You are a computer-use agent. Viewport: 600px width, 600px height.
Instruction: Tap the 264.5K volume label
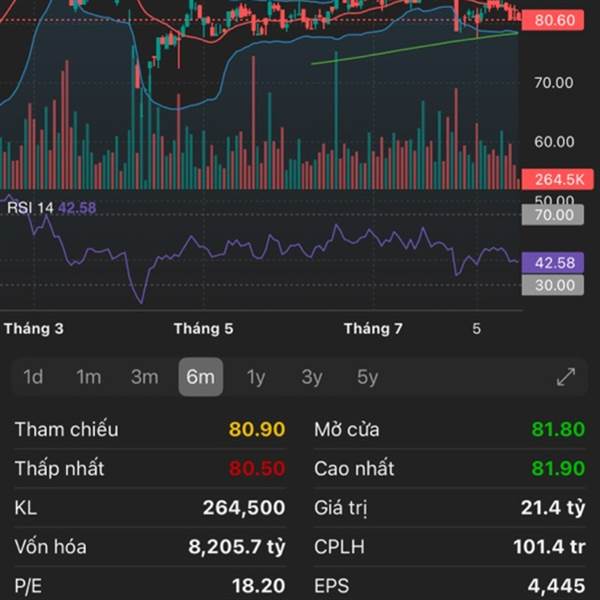coord(558,179)
